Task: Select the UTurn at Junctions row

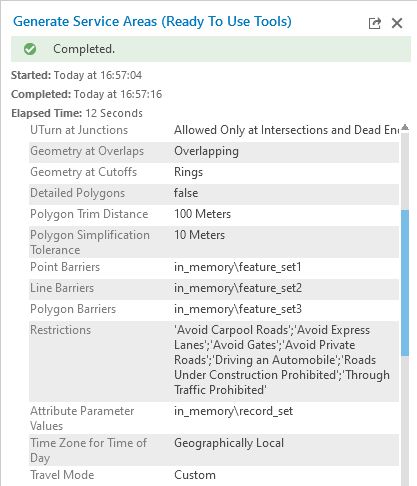Action: [x=214, y=130]
